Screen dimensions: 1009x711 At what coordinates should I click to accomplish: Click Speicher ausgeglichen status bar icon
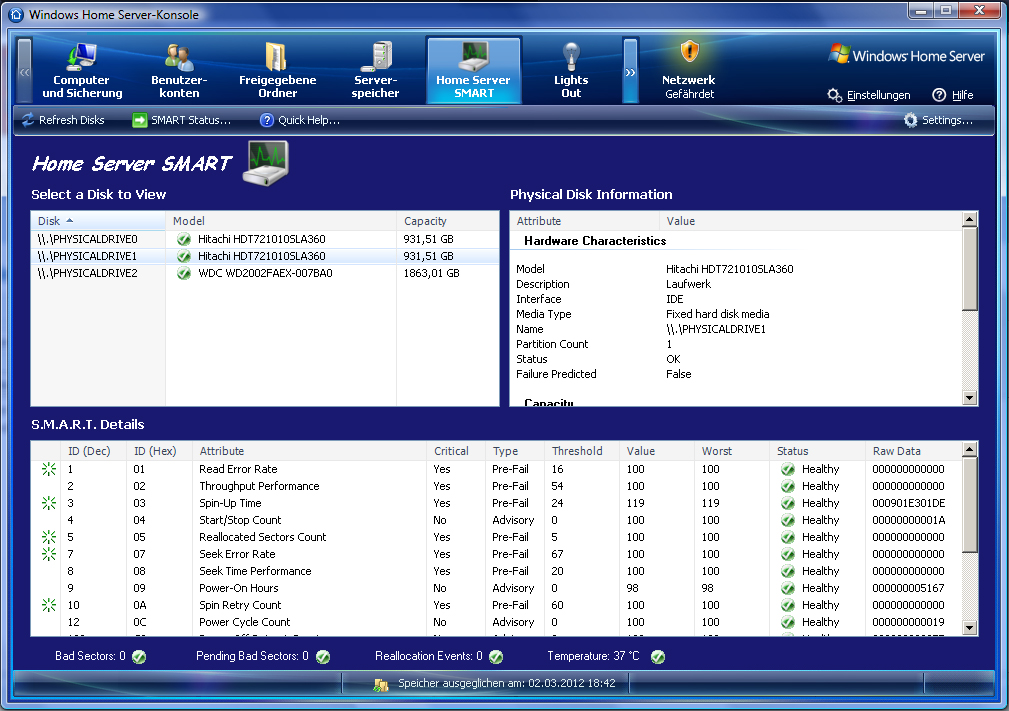point(381,685)
